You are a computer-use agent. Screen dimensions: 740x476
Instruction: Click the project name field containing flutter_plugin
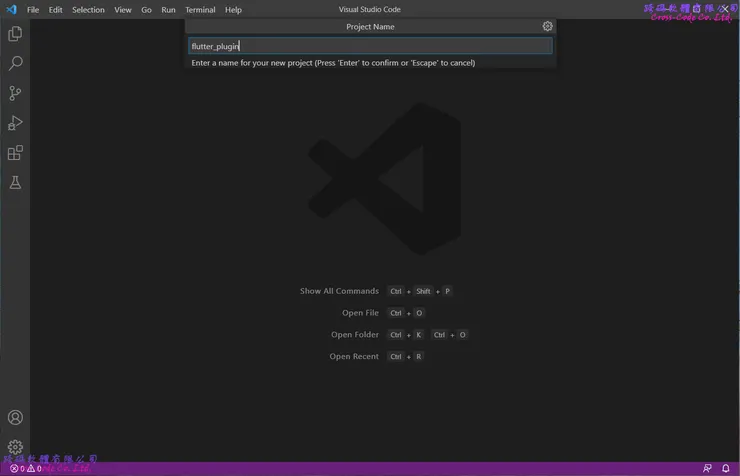(370, 46)
